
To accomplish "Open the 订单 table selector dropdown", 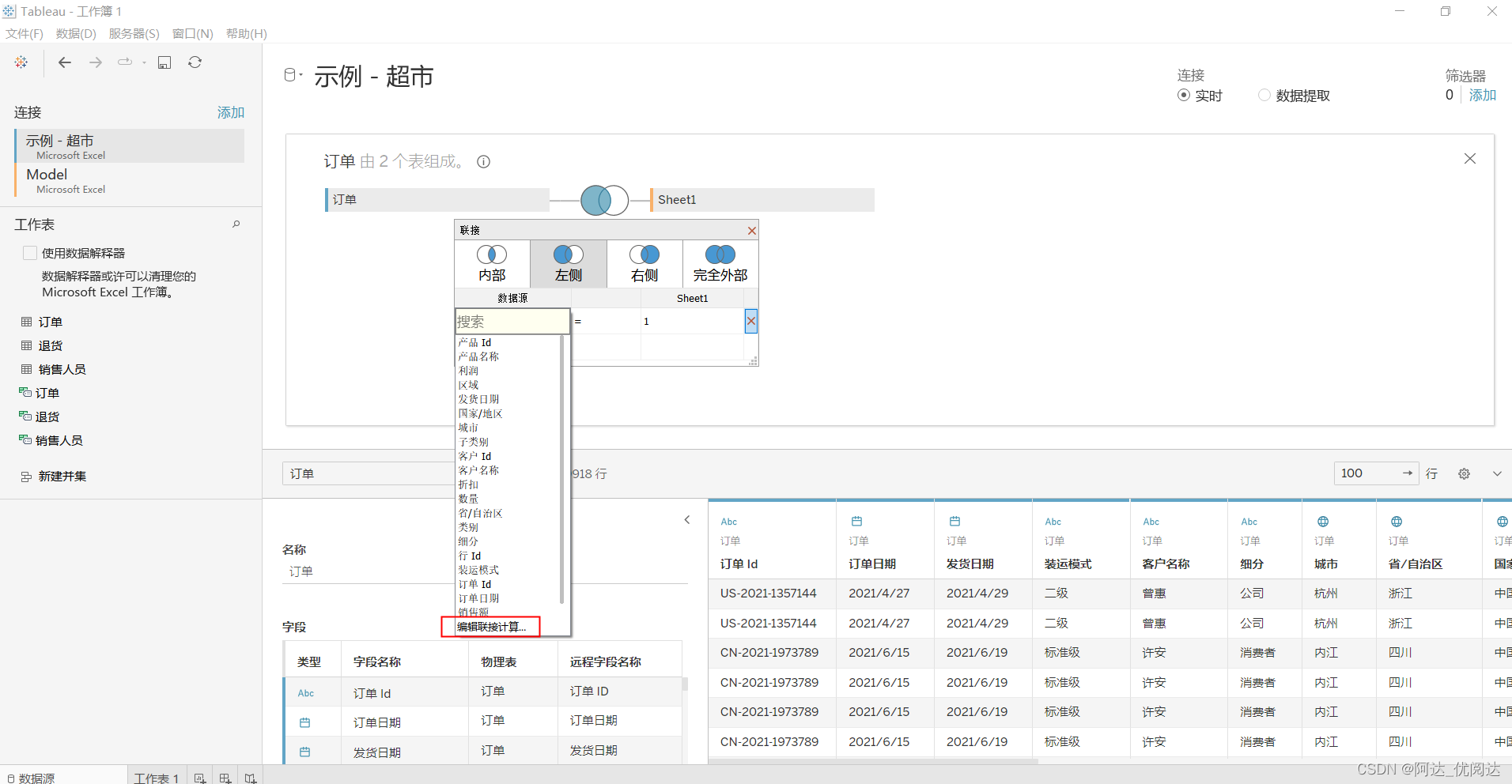I will [369, 473].
